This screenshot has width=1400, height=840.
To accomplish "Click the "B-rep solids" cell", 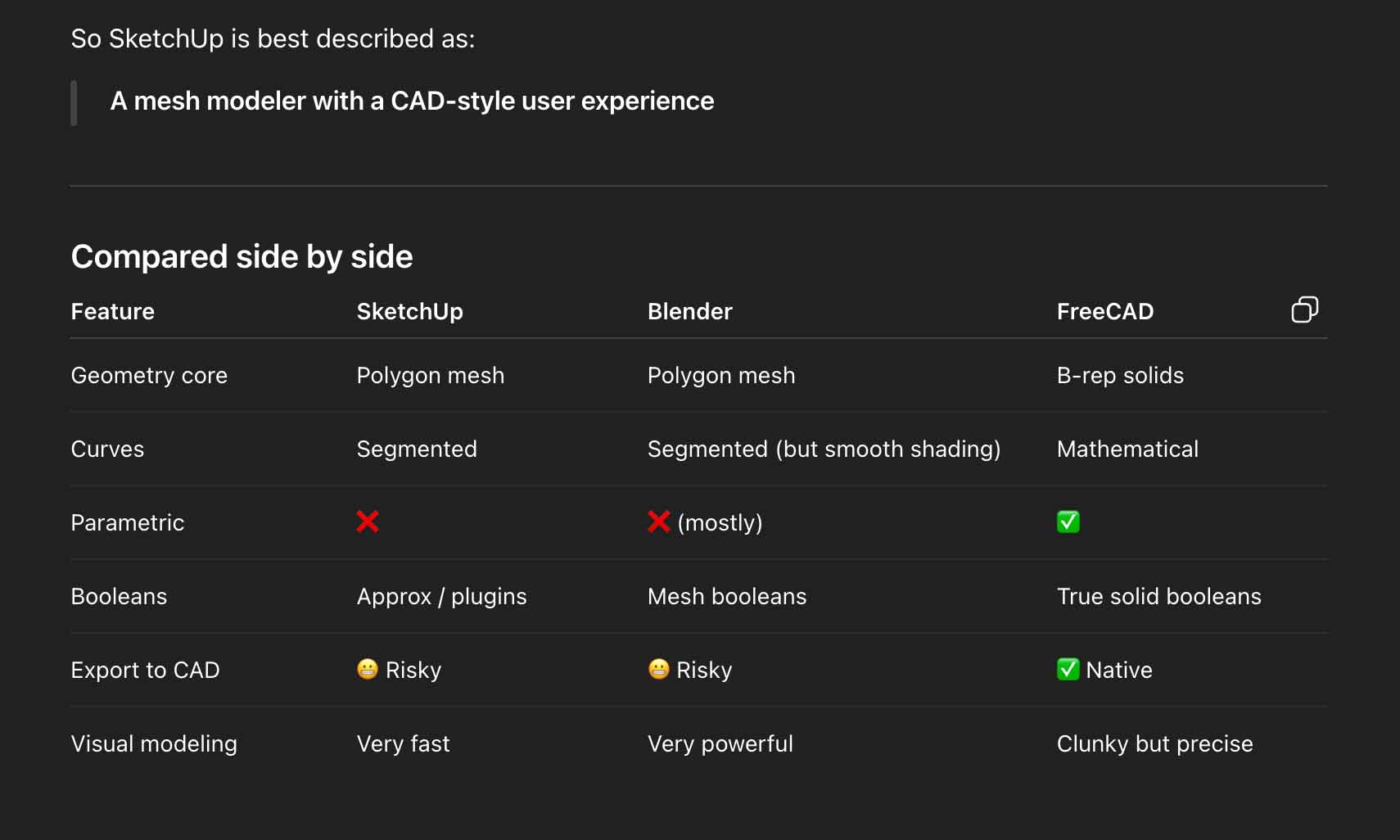I will pos(1119,375).
